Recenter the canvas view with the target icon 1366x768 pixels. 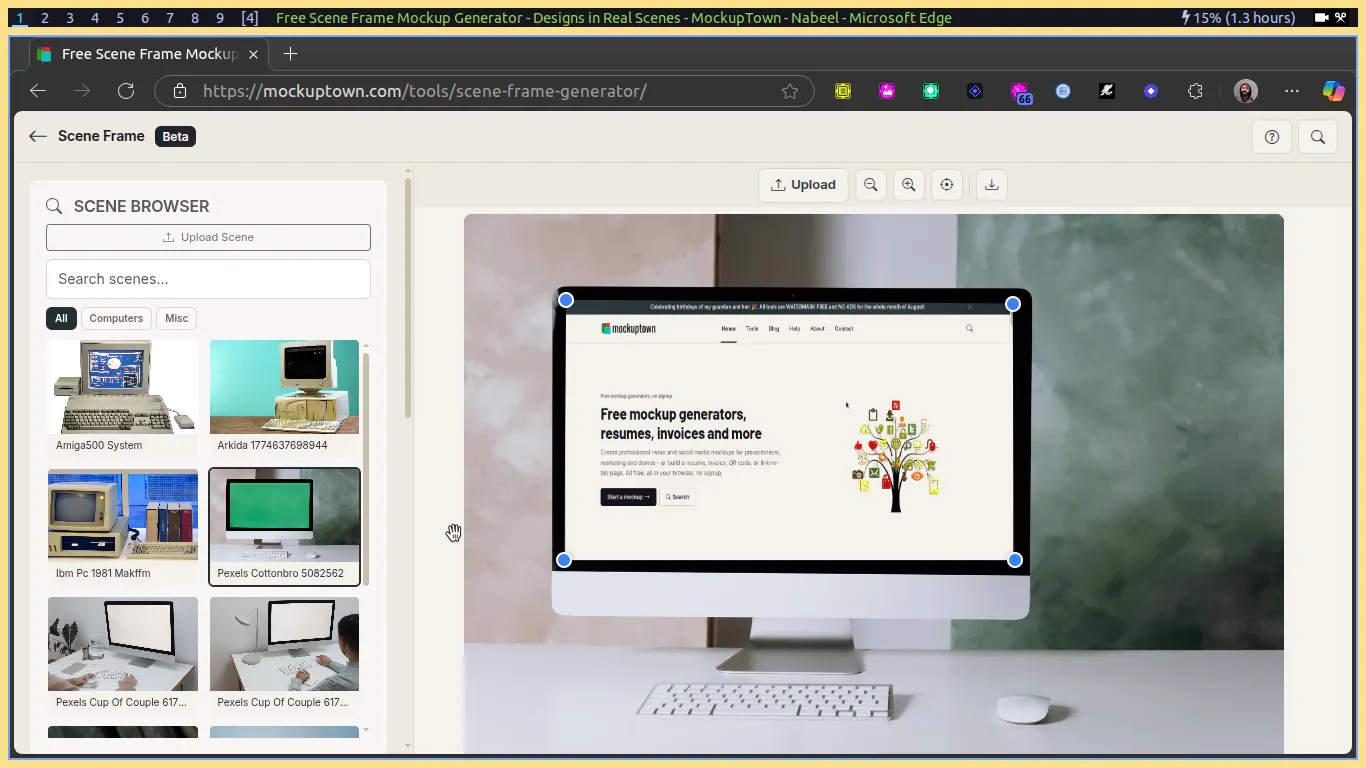pyautogui.click(x=947, y=185)
